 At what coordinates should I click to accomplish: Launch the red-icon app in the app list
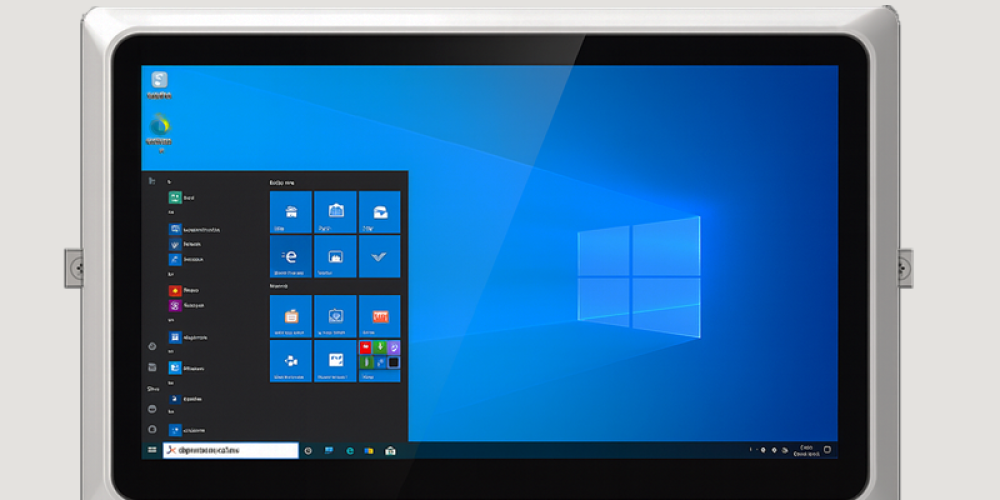pyautogui.click(x=174, y=290)
